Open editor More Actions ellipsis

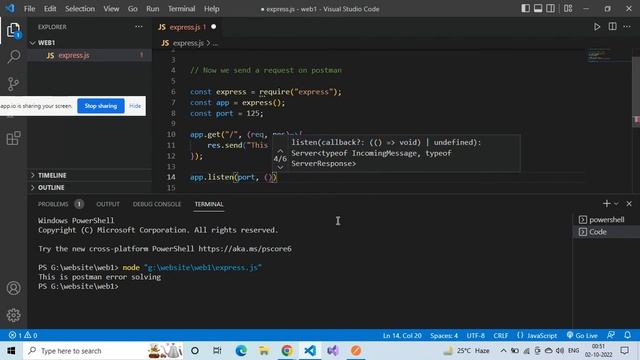tap(627, 27)
